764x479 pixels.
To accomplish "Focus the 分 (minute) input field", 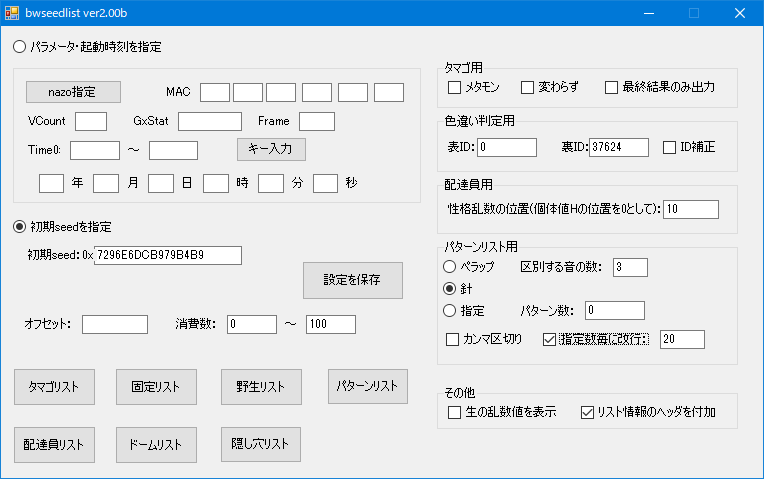I will click(x=271, y=184).
